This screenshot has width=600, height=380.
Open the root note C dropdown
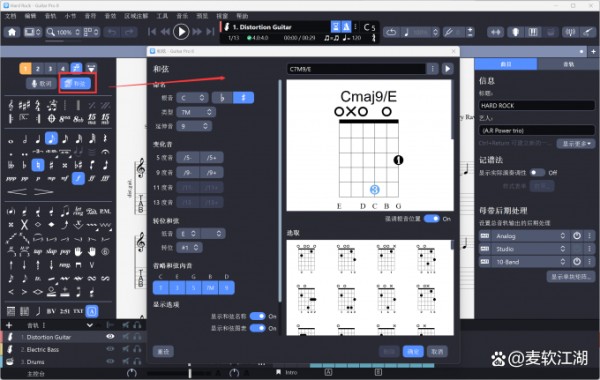(x=192, y=98)
